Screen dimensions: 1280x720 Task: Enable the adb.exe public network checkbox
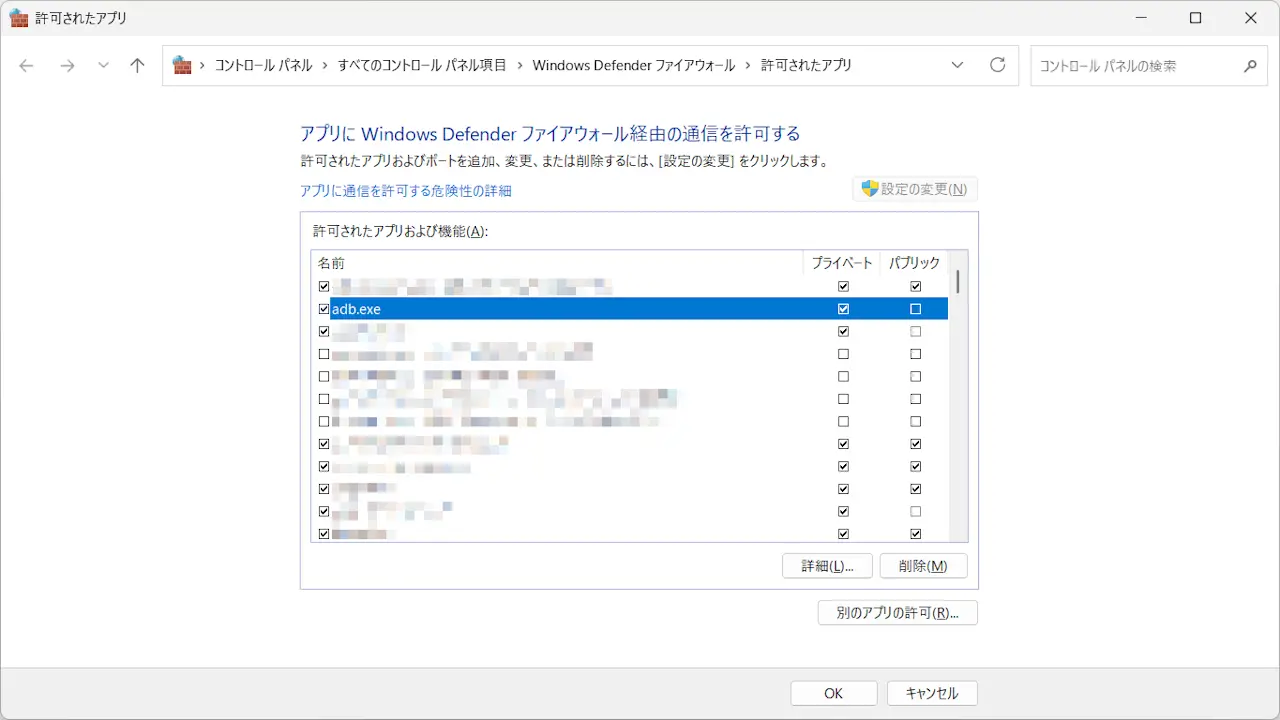point(915,309)
